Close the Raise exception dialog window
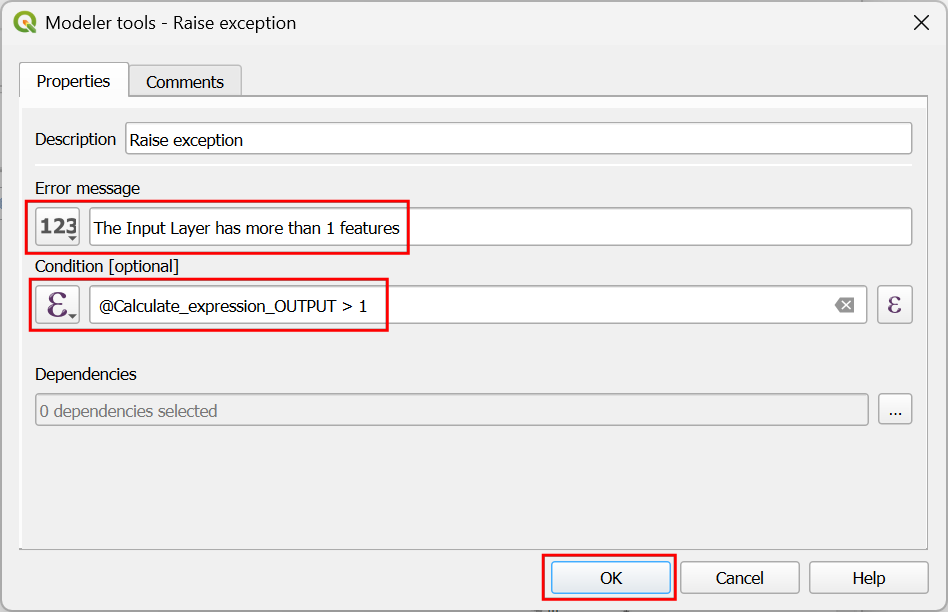The image size is (948, 612). coord(921,22)
